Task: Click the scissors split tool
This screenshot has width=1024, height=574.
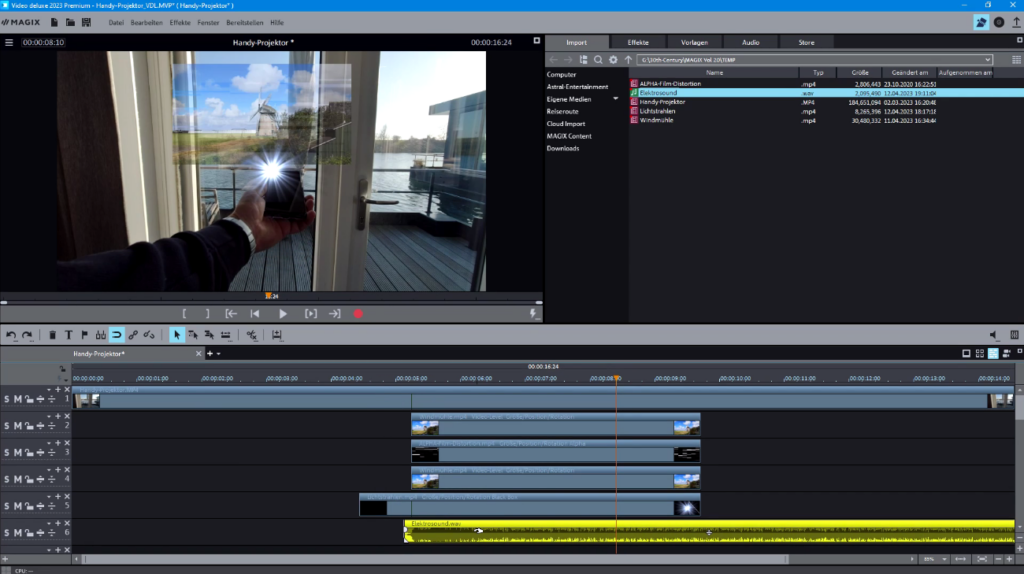Action: [x=251, y=335]
